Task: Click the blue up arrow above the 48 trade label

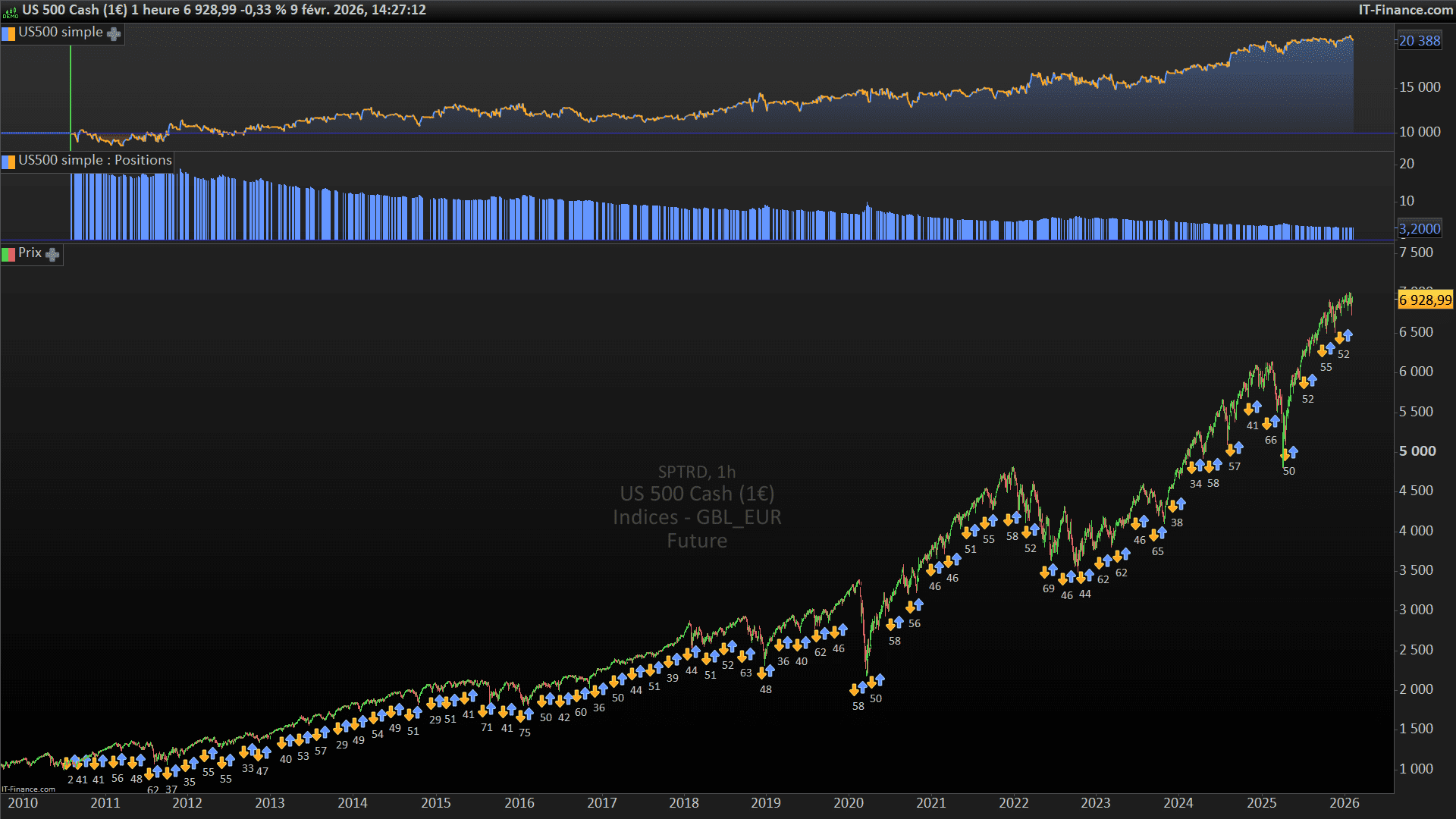Action: [770, 670]
